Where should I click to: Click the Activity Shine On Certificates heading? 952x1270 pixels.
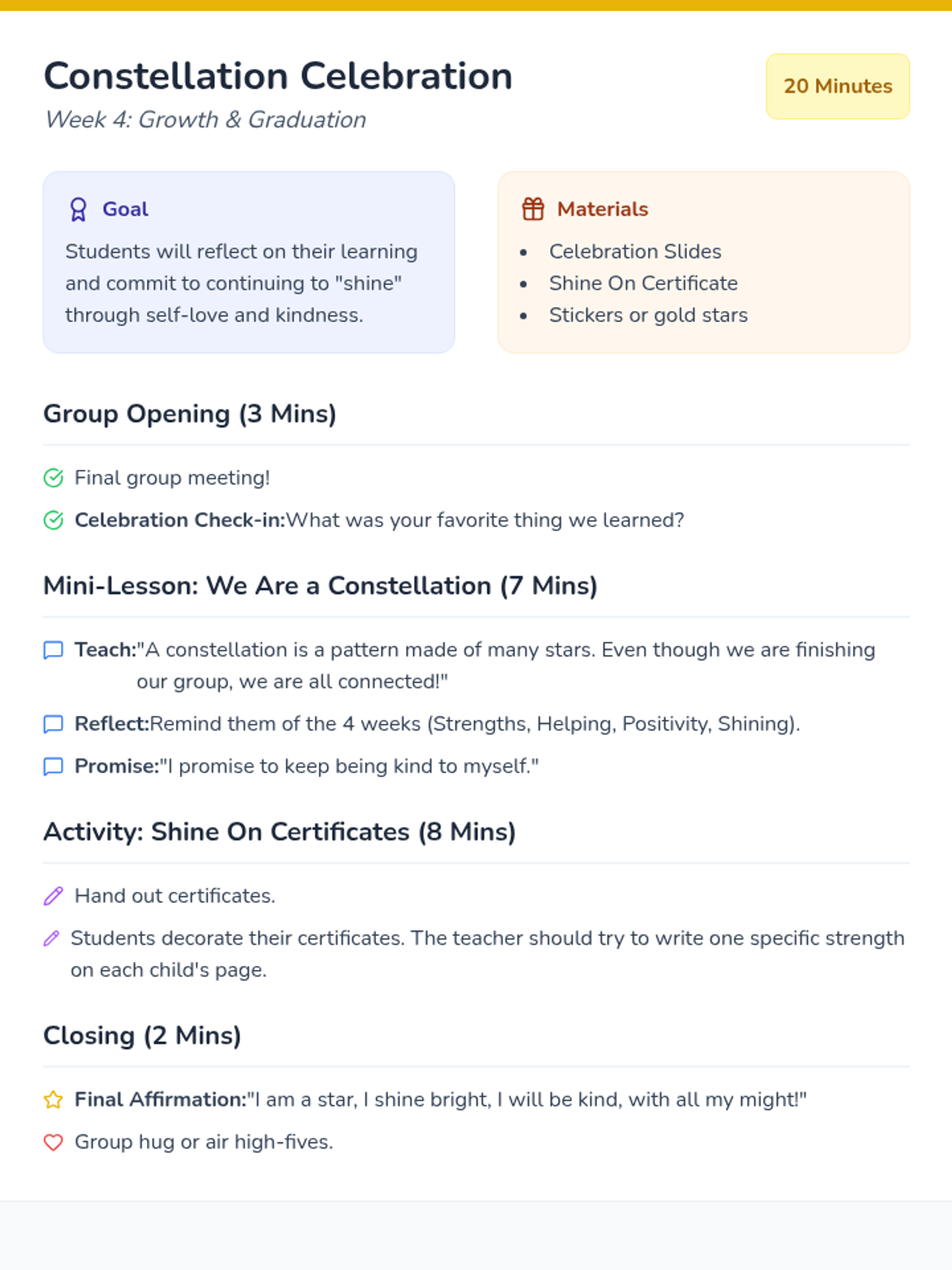pos(279,832)
